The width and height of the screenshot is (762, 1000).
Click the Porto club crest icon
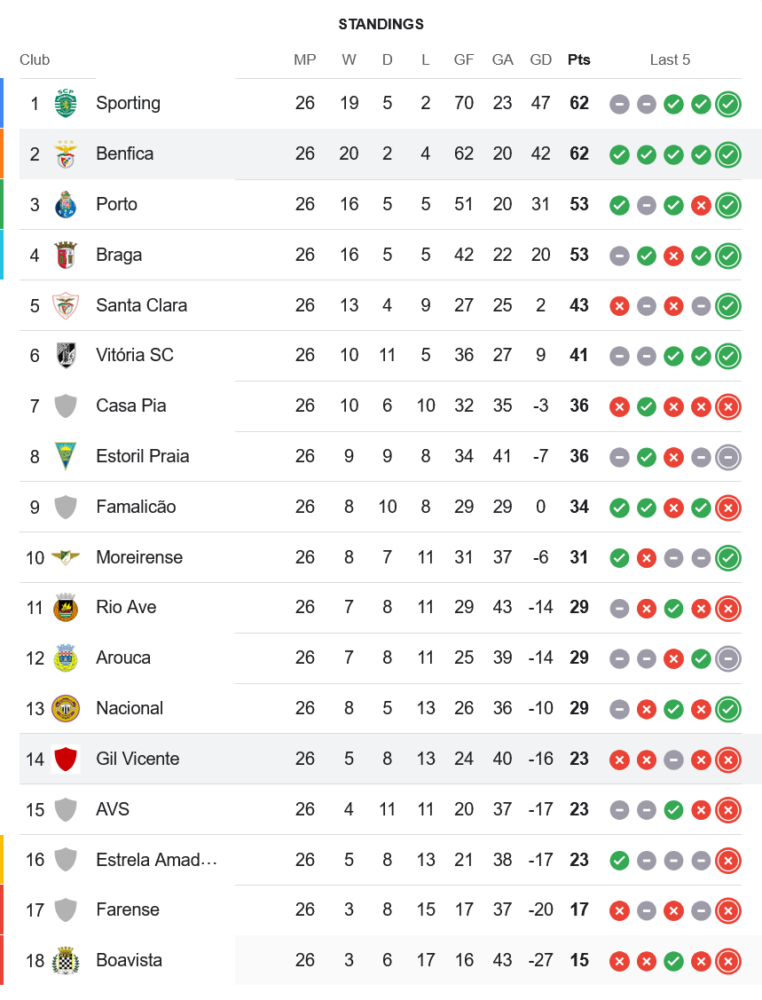coord(66,204)
